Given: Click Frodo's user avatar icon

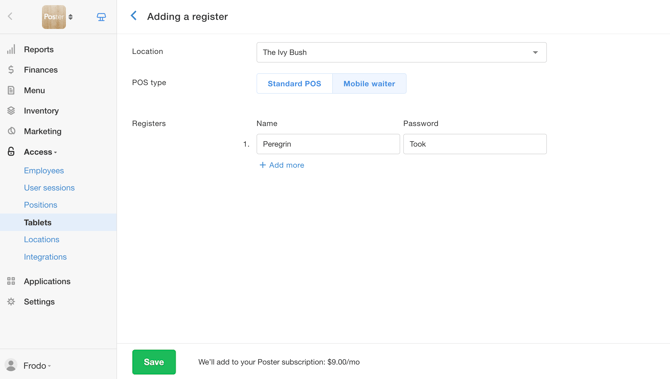Looking at the screenshot, I should click(x=11, y=365).
